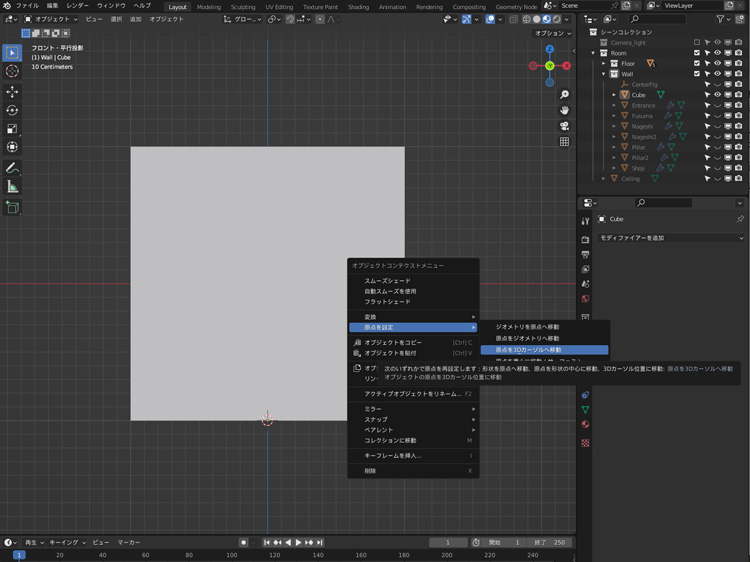Click 削除 in the context menu
The width and height of the screenshot is (750, 562).
pos(371,471)
